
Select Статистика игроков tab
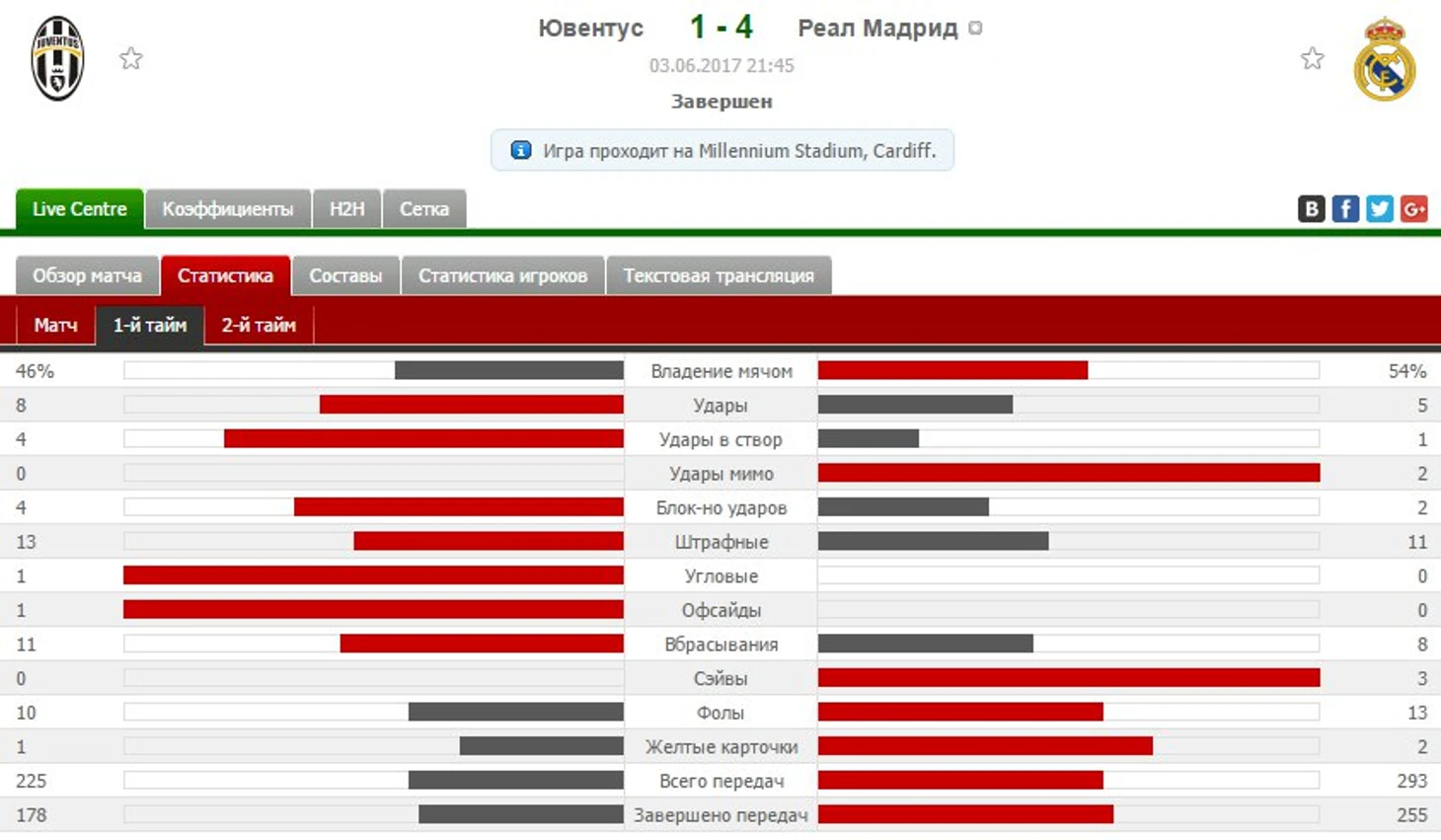coord(502,275)
